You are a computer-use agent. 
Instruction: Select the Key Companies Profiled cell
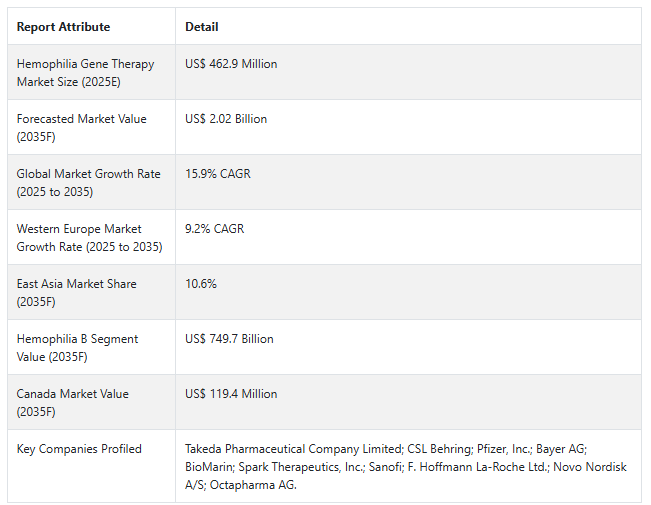coord(91,466)
